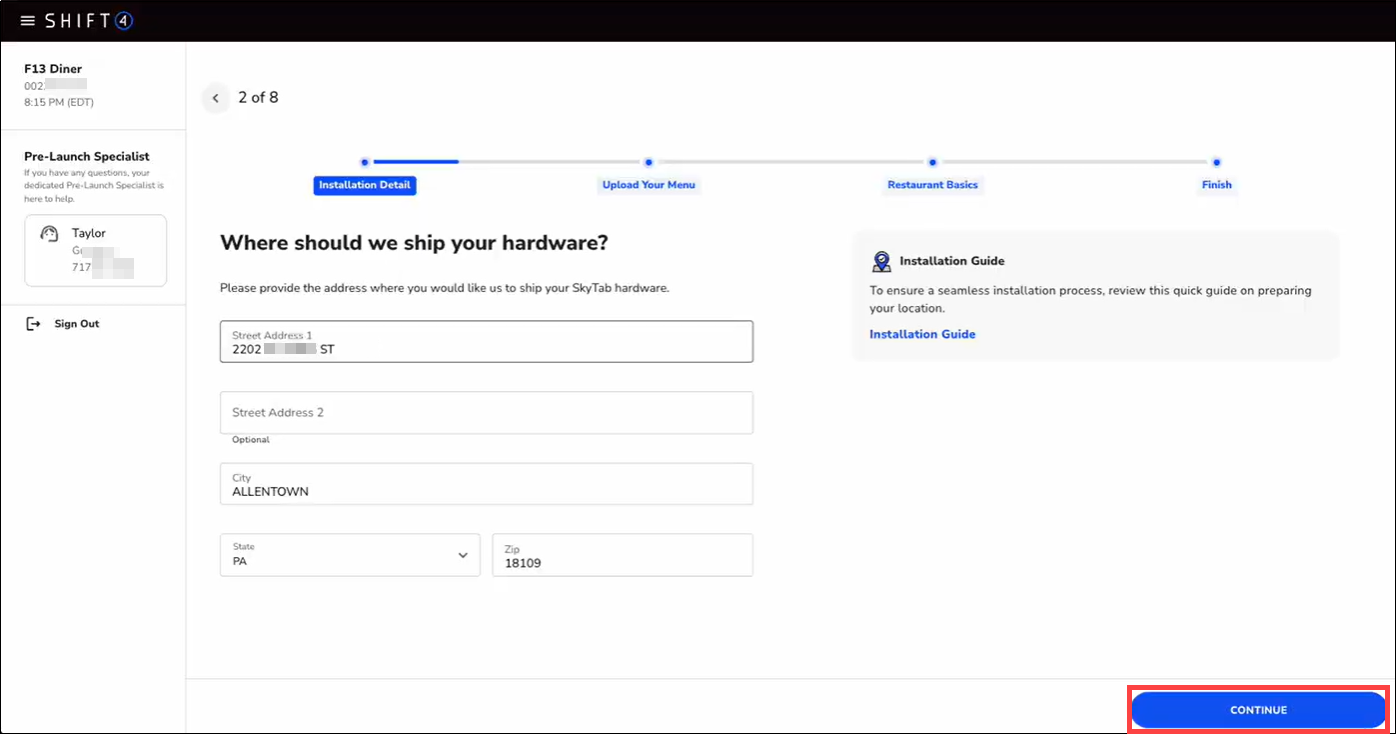Click the Installation Guide badge icon
This screenshot has height=734, width=1396.
[x=881, y=261]
